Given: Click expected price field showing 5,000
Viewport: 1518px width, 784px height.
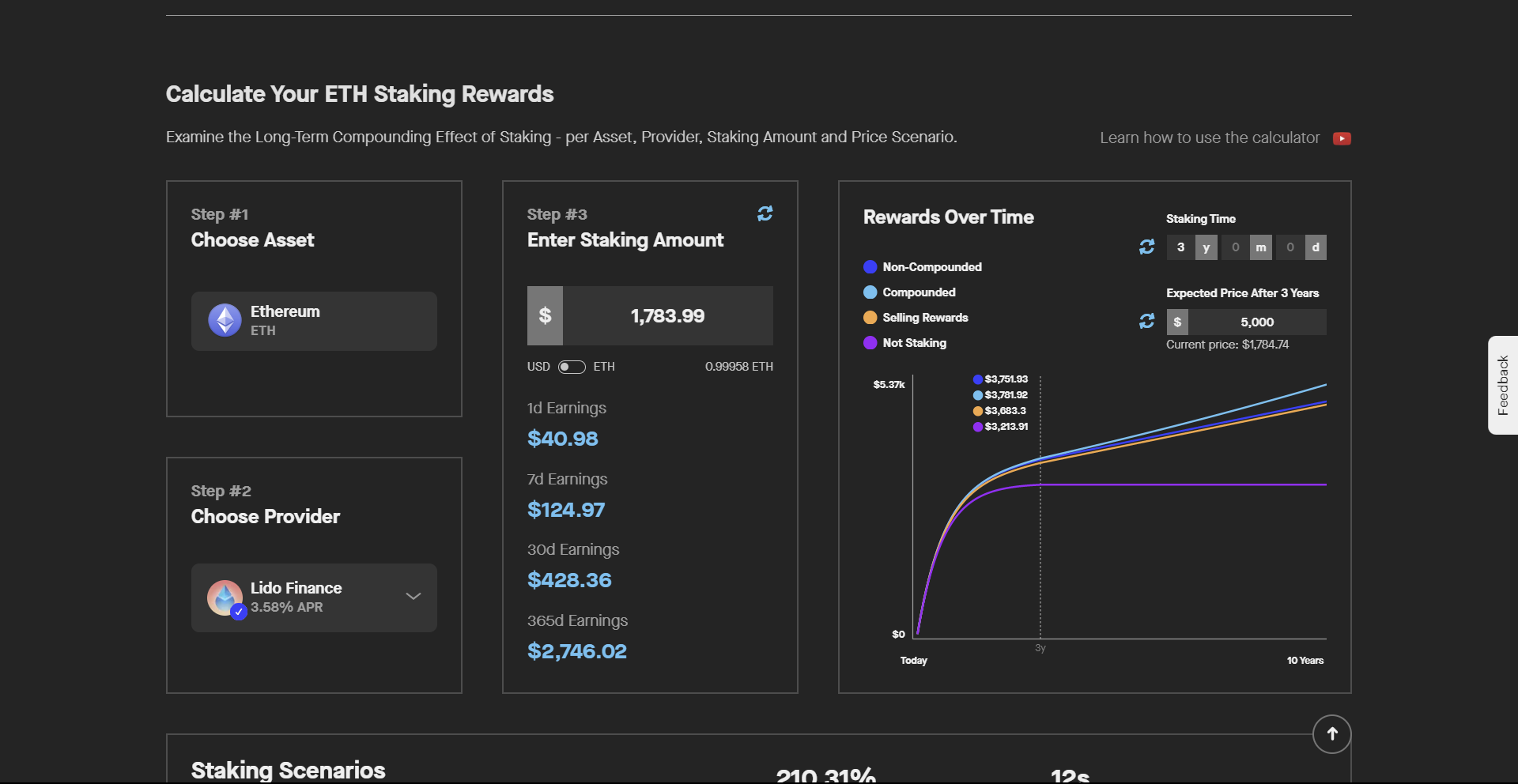Looking at the screenshot, I should (1257, 322).
